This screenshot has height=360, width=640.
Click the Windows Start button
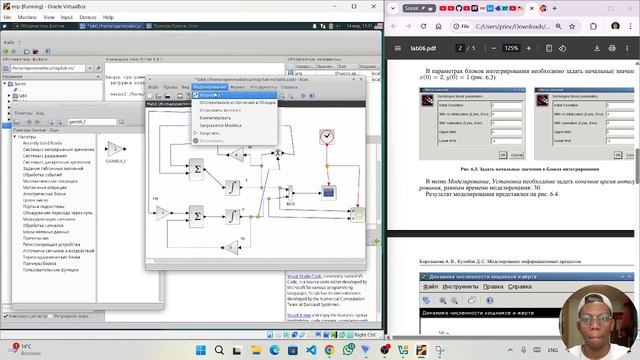[201, 350]
